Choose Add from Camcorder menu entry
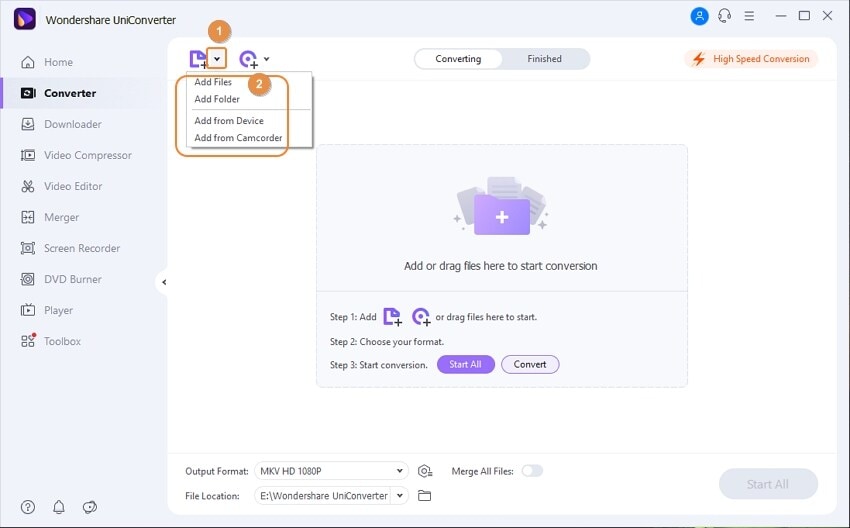Viewport: 850px width, 528px height. pos(238,138)
